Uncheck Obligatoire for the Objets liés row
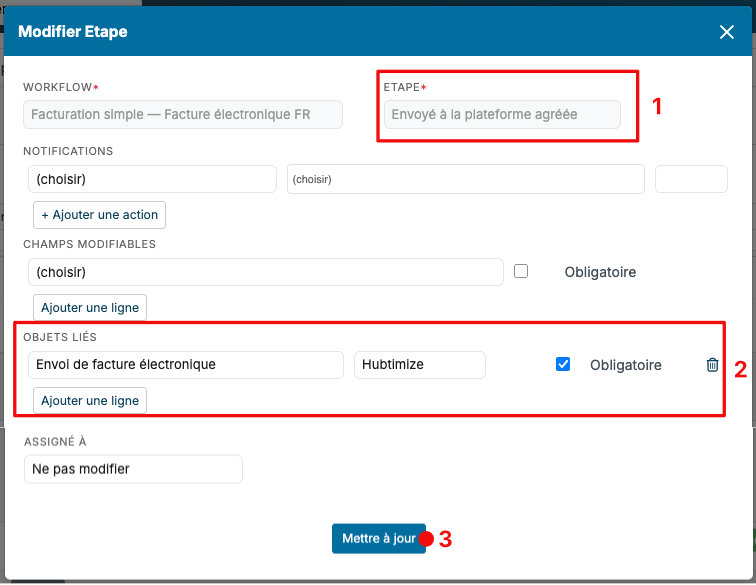Viewport: 756px width, 585px height. coord(563,364)
